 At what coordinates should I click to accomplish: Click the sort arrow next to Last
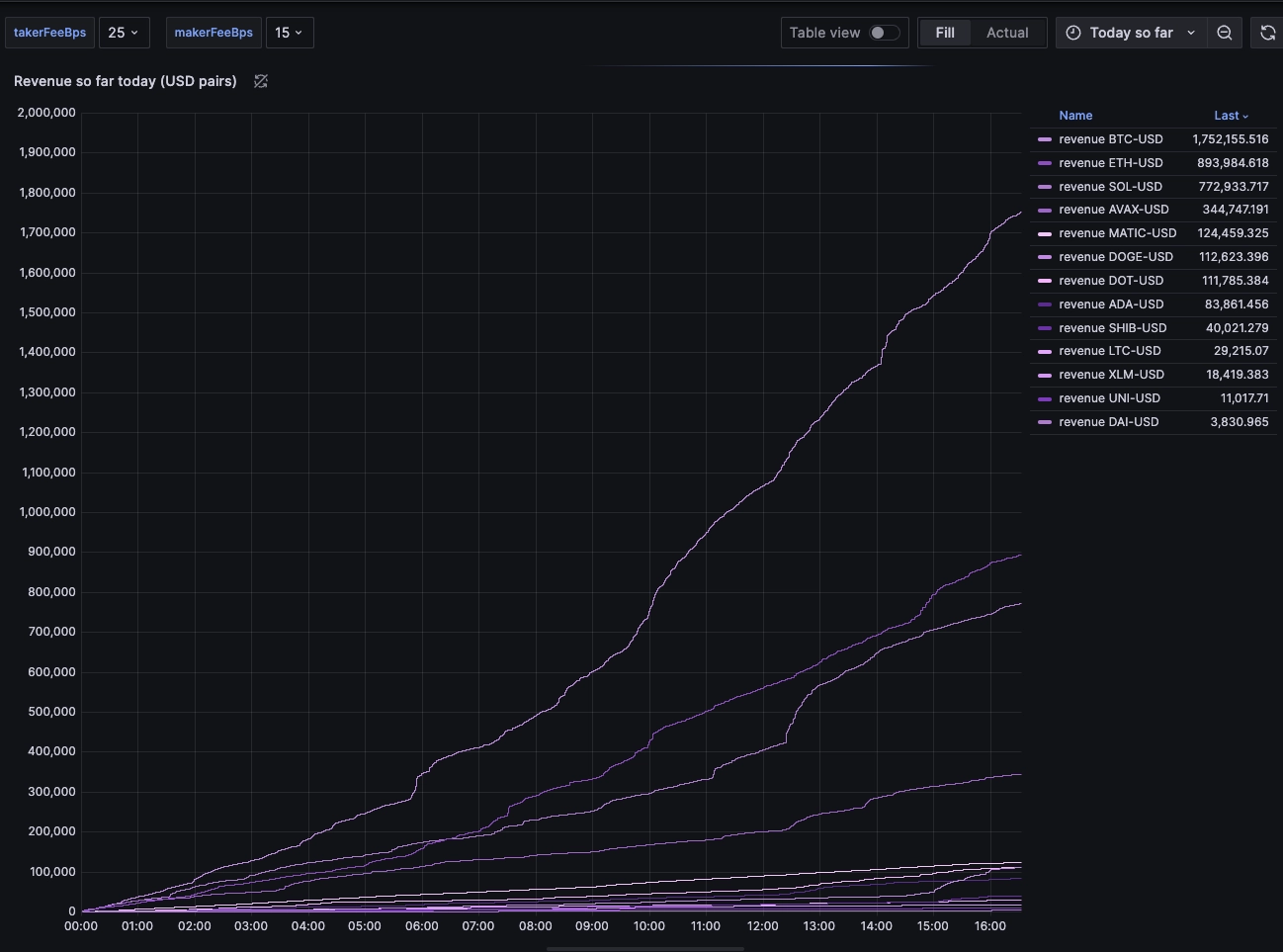click(1245, 117)
